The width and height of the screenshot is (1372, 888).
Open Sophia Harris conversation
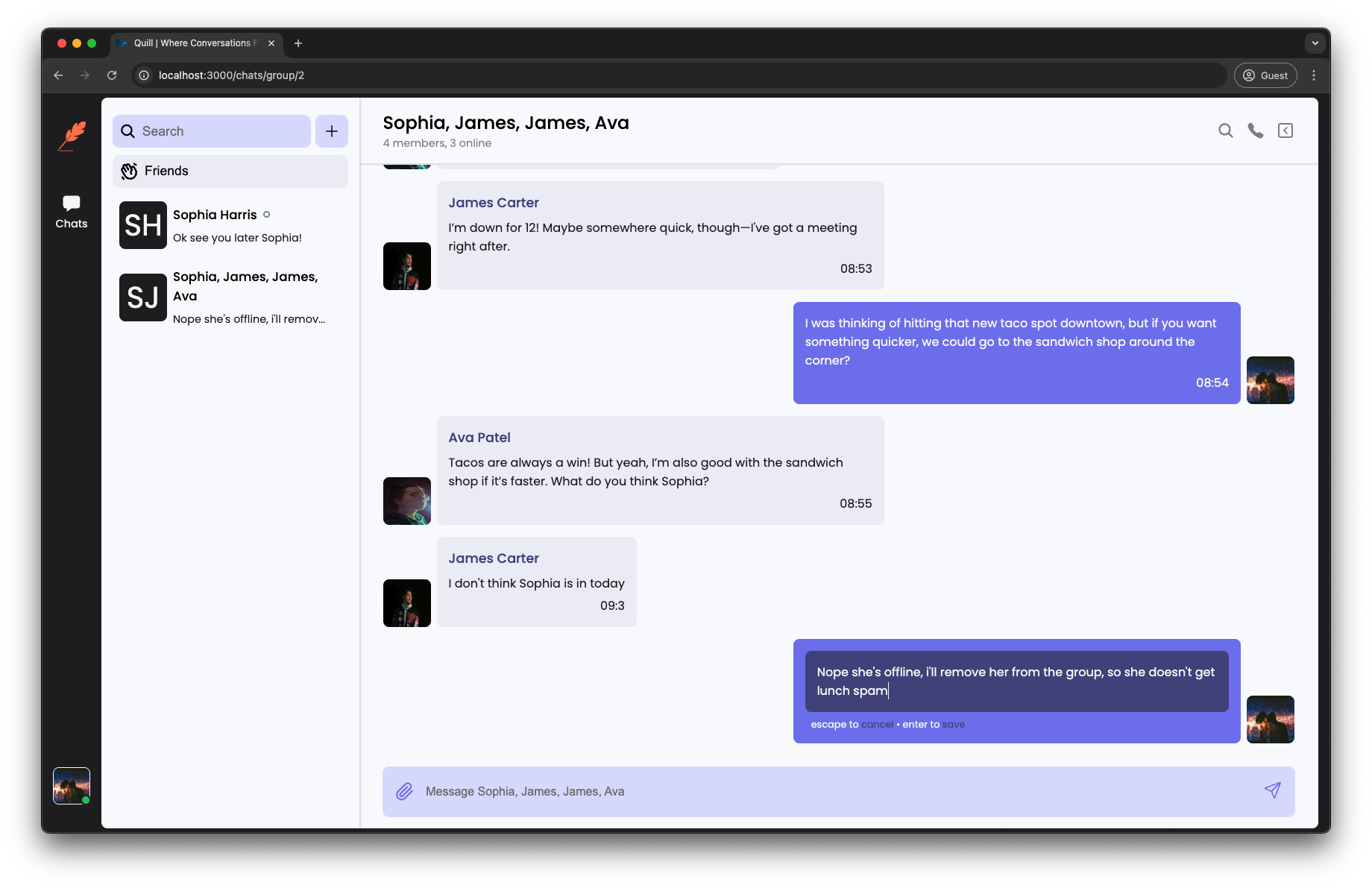point(230,225)
